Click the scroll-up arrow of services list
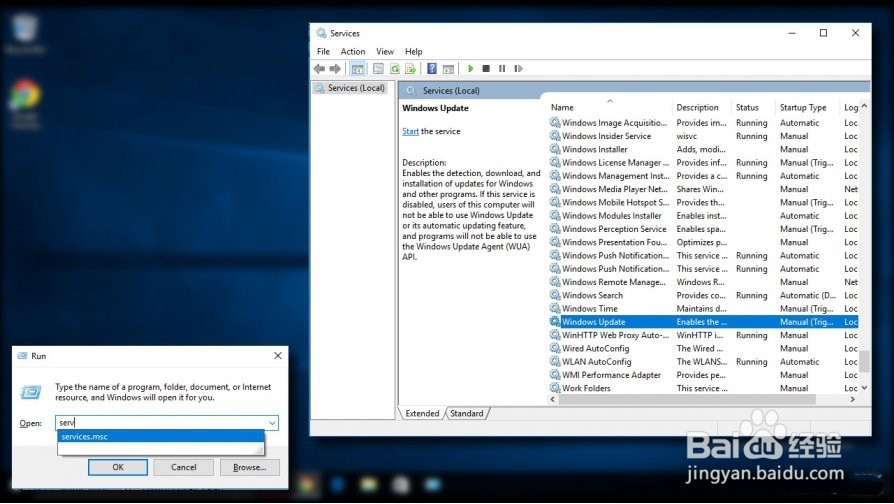894x504 pixels. (x=864, y=106)
